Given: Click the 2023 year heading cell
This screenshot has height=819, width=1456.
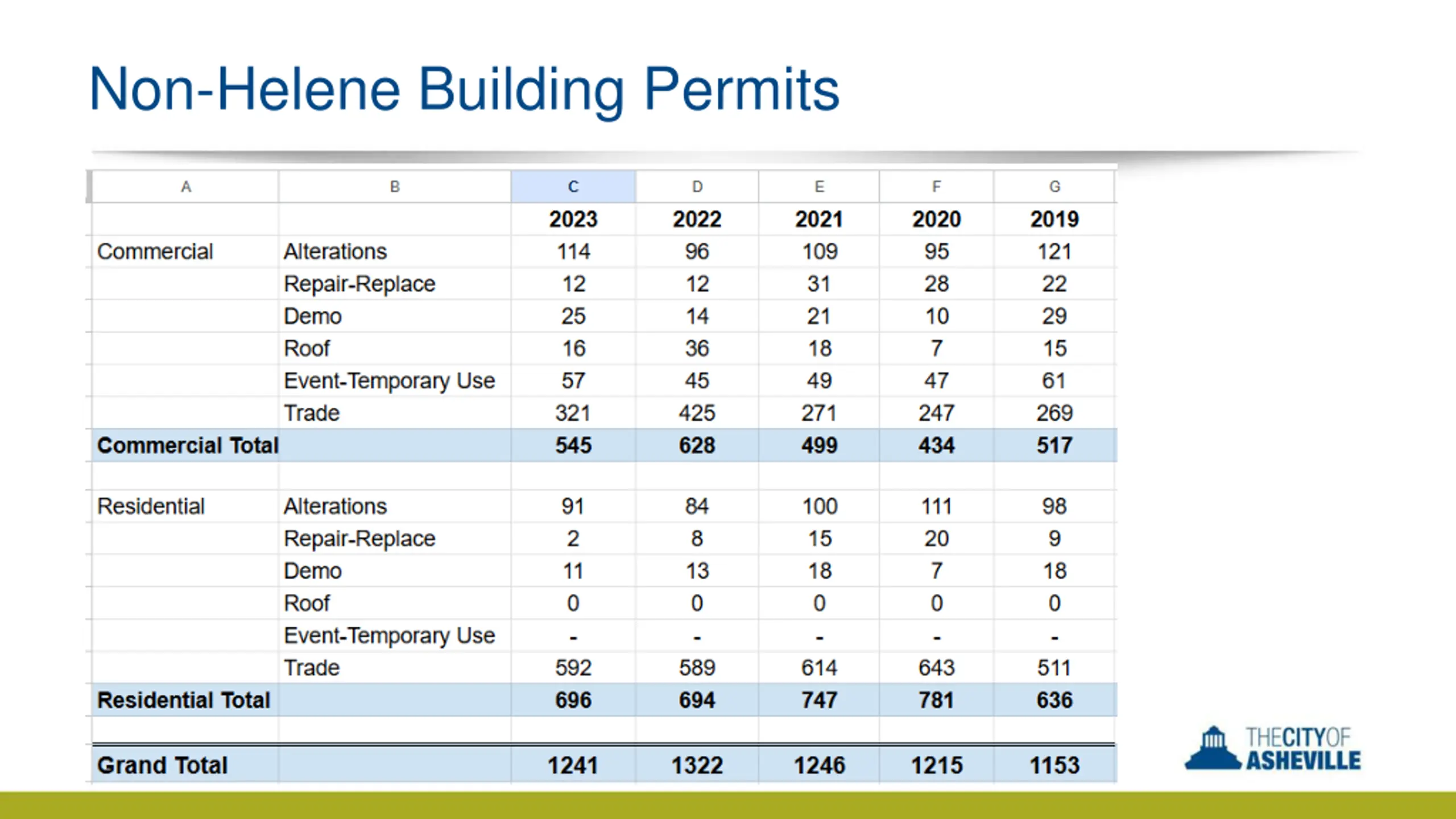Looking at the screenshot, I should click(x=573, y=219).
